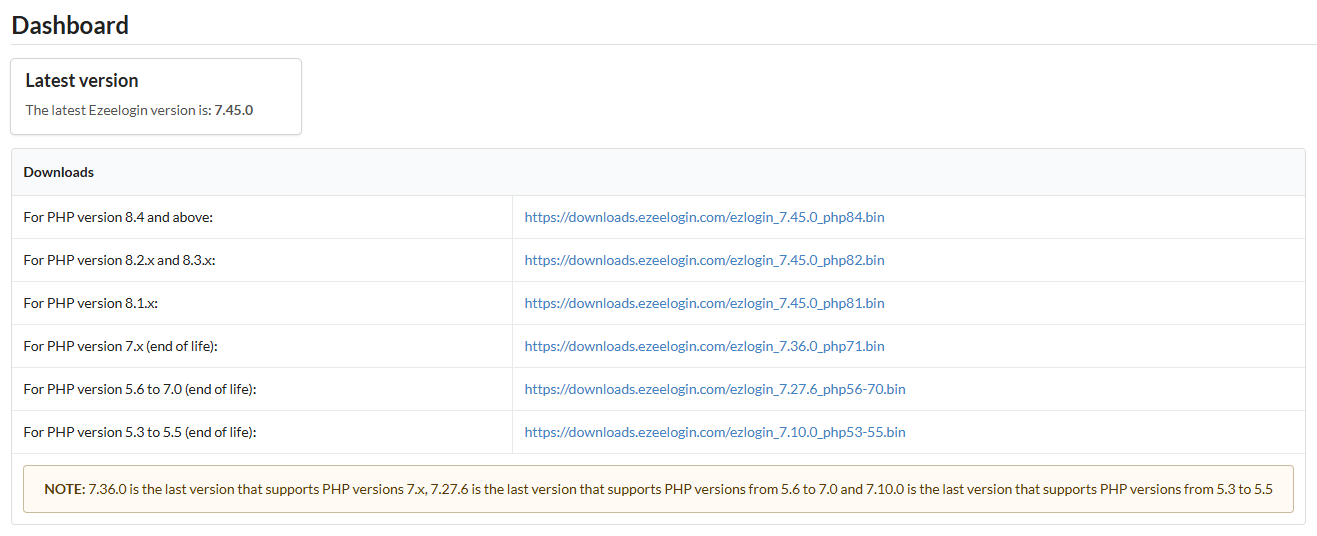Screen dimensions: 1317x536
Task: Click "The latest Ezeelogin version is" text
Action: click(118, 110)
